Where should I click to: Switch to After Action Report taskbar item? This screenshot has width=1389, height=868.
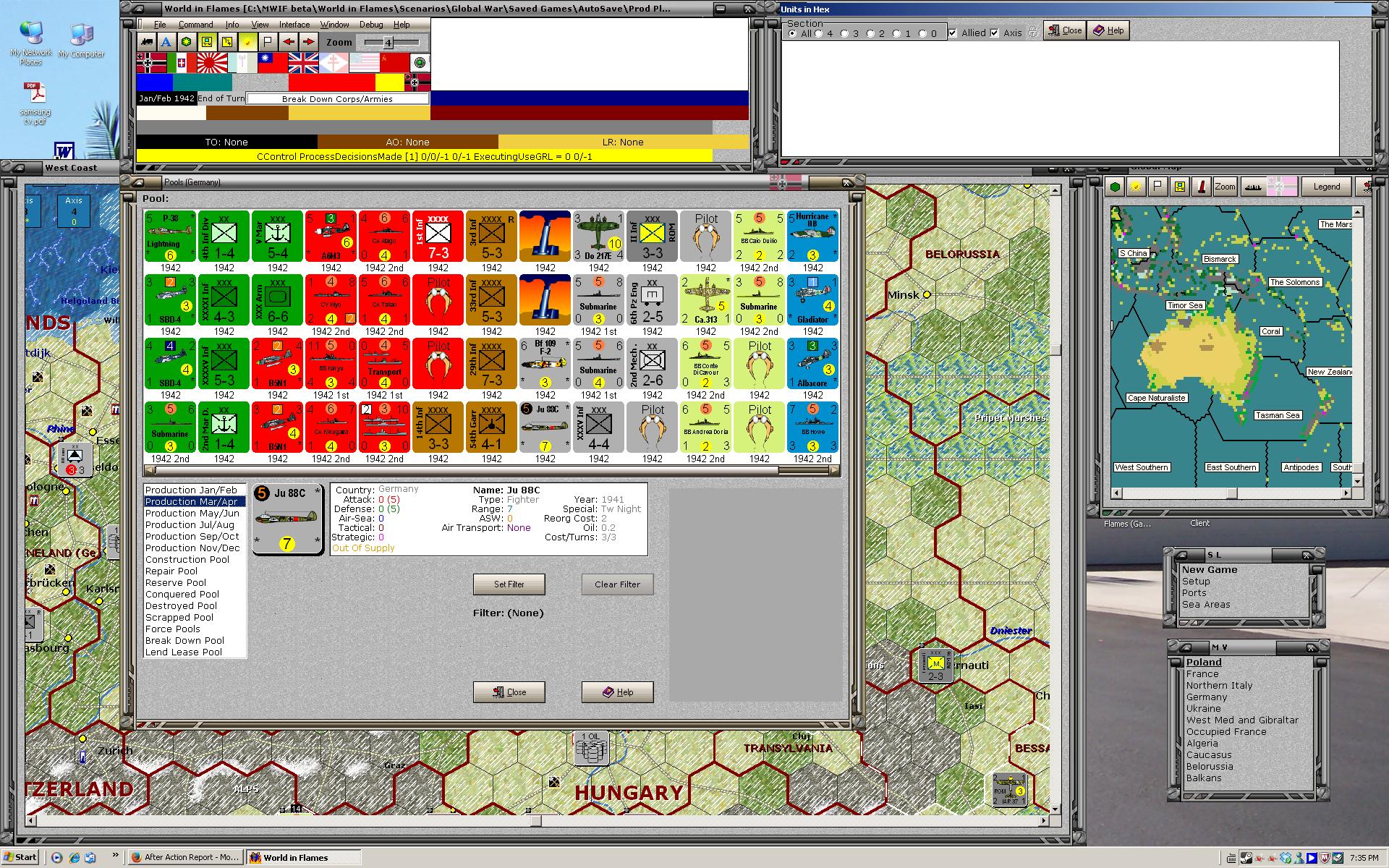186,857
